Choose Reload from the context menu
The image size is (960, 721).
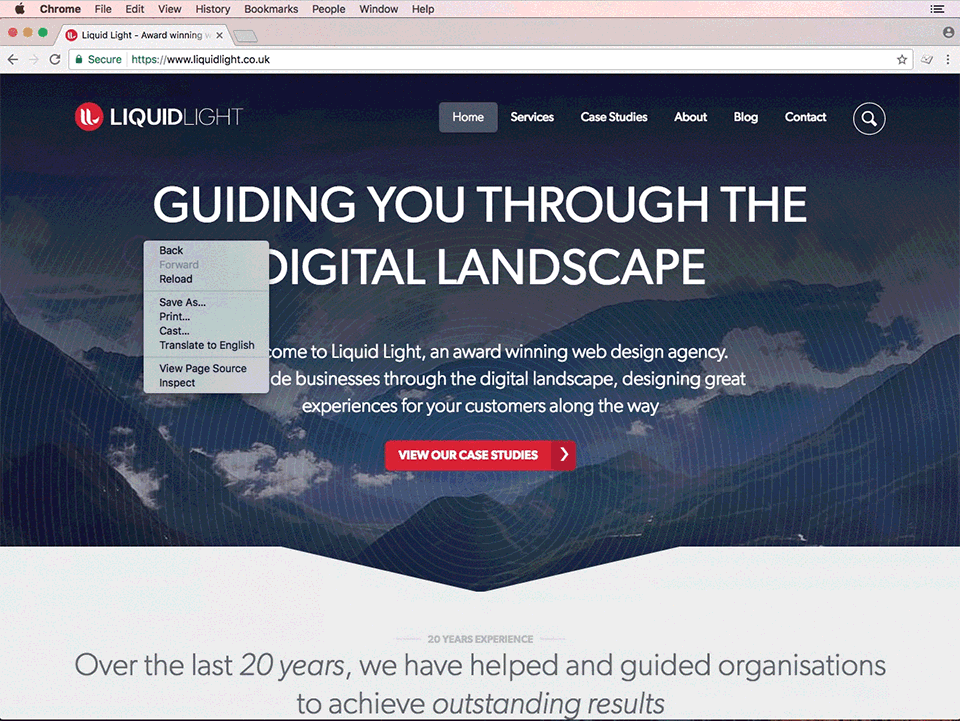pos(206,279)
